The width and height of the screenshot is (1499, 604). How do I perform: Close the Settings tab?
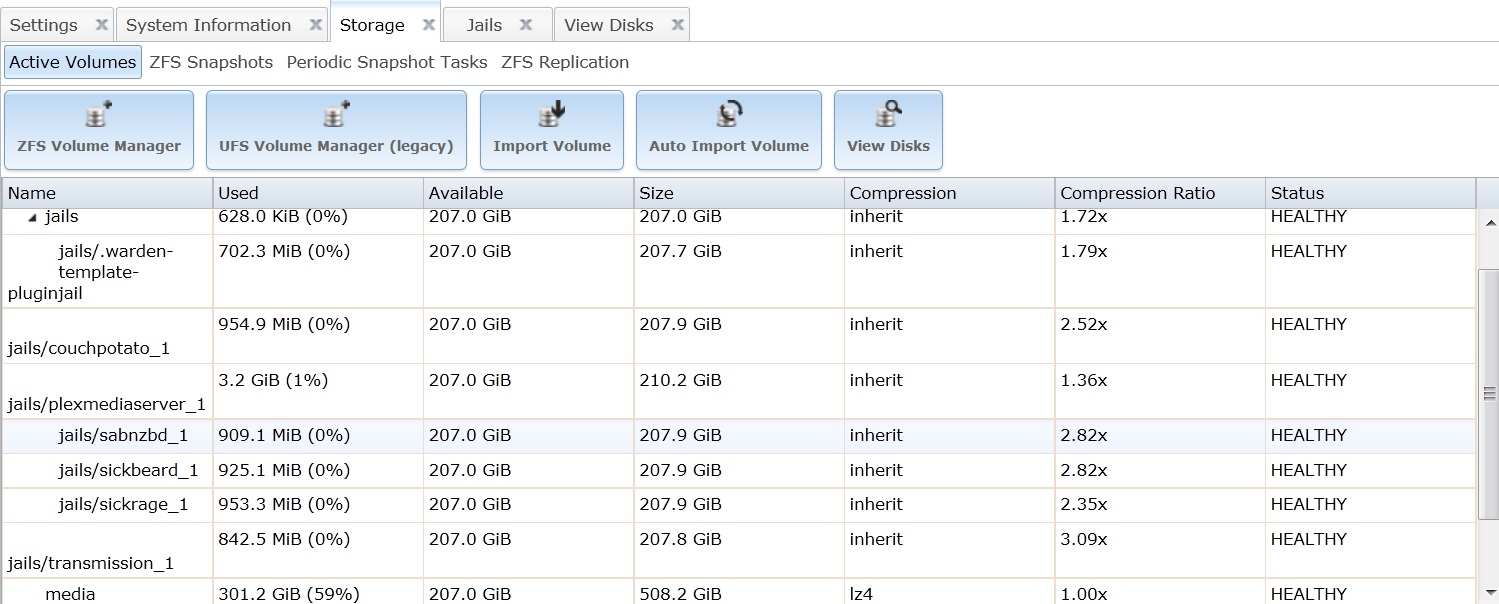(x=101, y=25)
